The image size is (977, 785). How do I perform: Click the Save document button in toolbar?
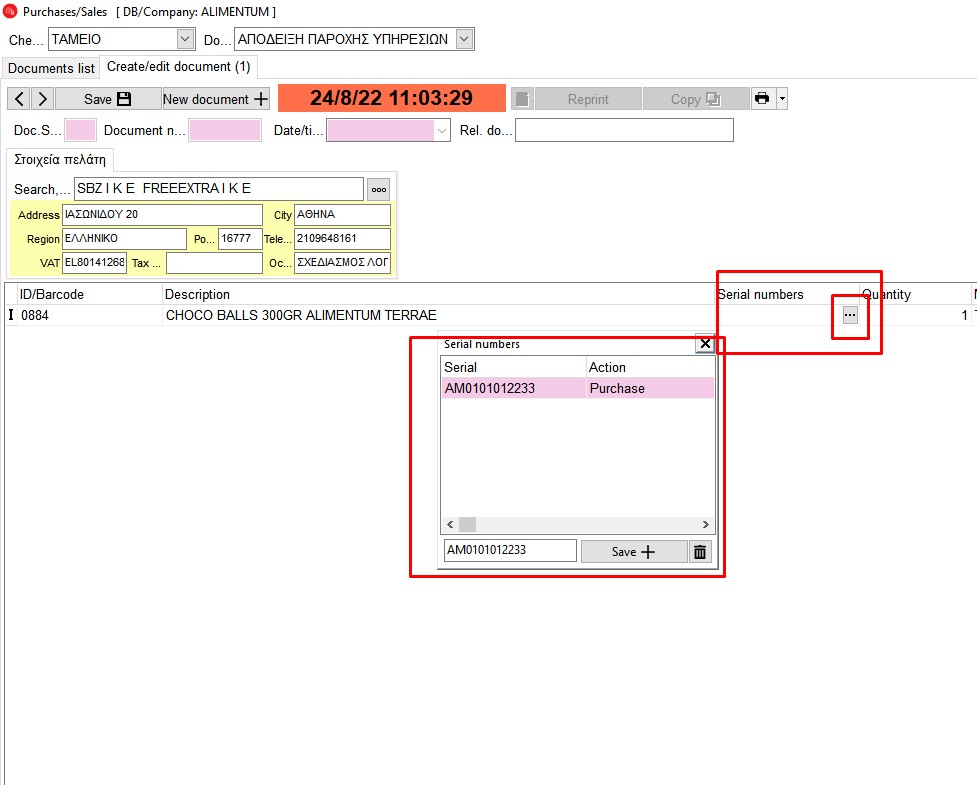(x=108, y=99)
